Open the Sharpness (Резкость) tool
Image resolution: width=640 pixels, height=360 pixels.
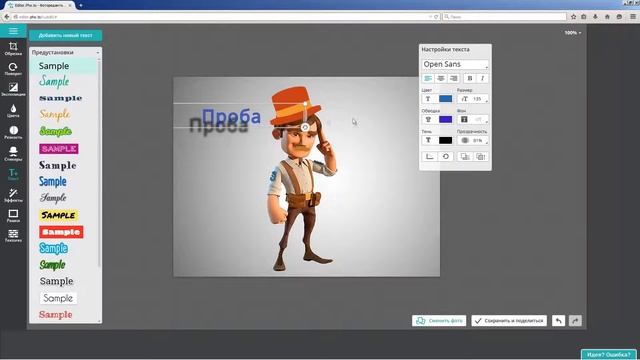(13, 132)
